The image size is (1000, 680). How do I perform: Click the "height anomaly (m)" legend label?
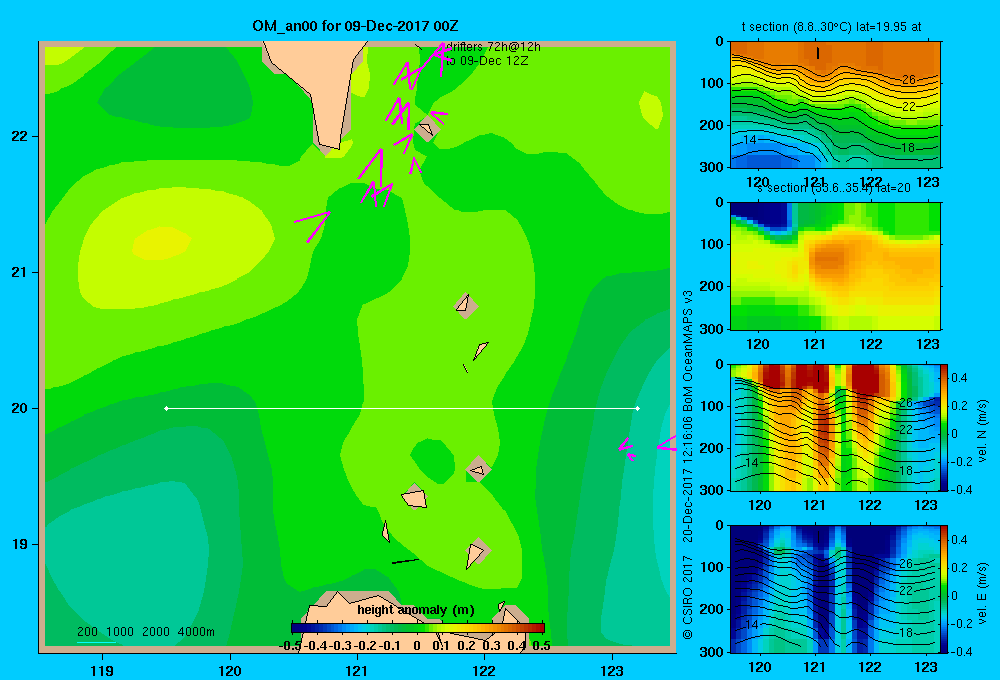click(x=416, y=610)
